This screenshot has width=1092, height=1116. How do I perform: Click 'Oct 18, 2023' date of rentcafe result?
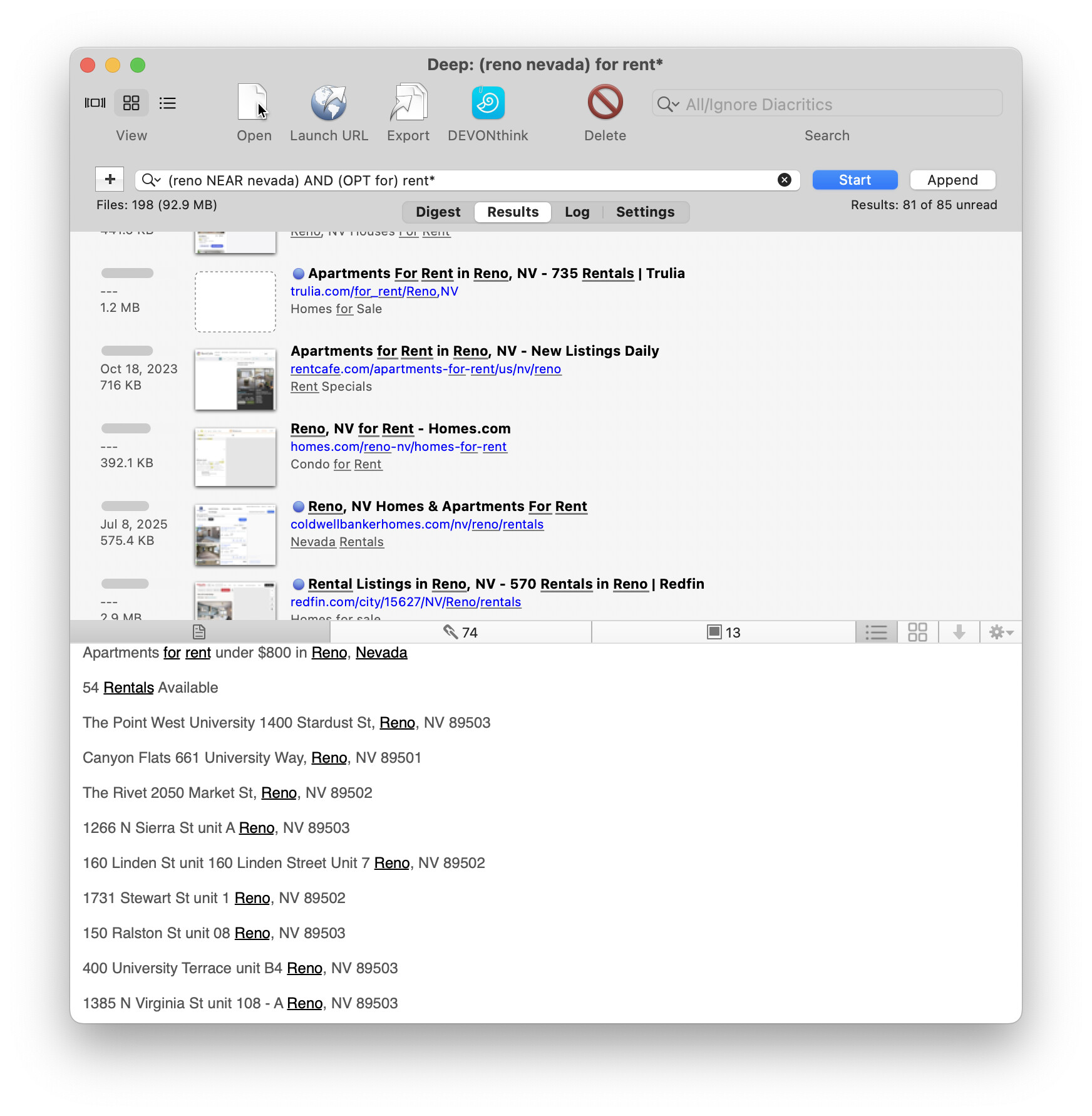(x=139, y=369)
